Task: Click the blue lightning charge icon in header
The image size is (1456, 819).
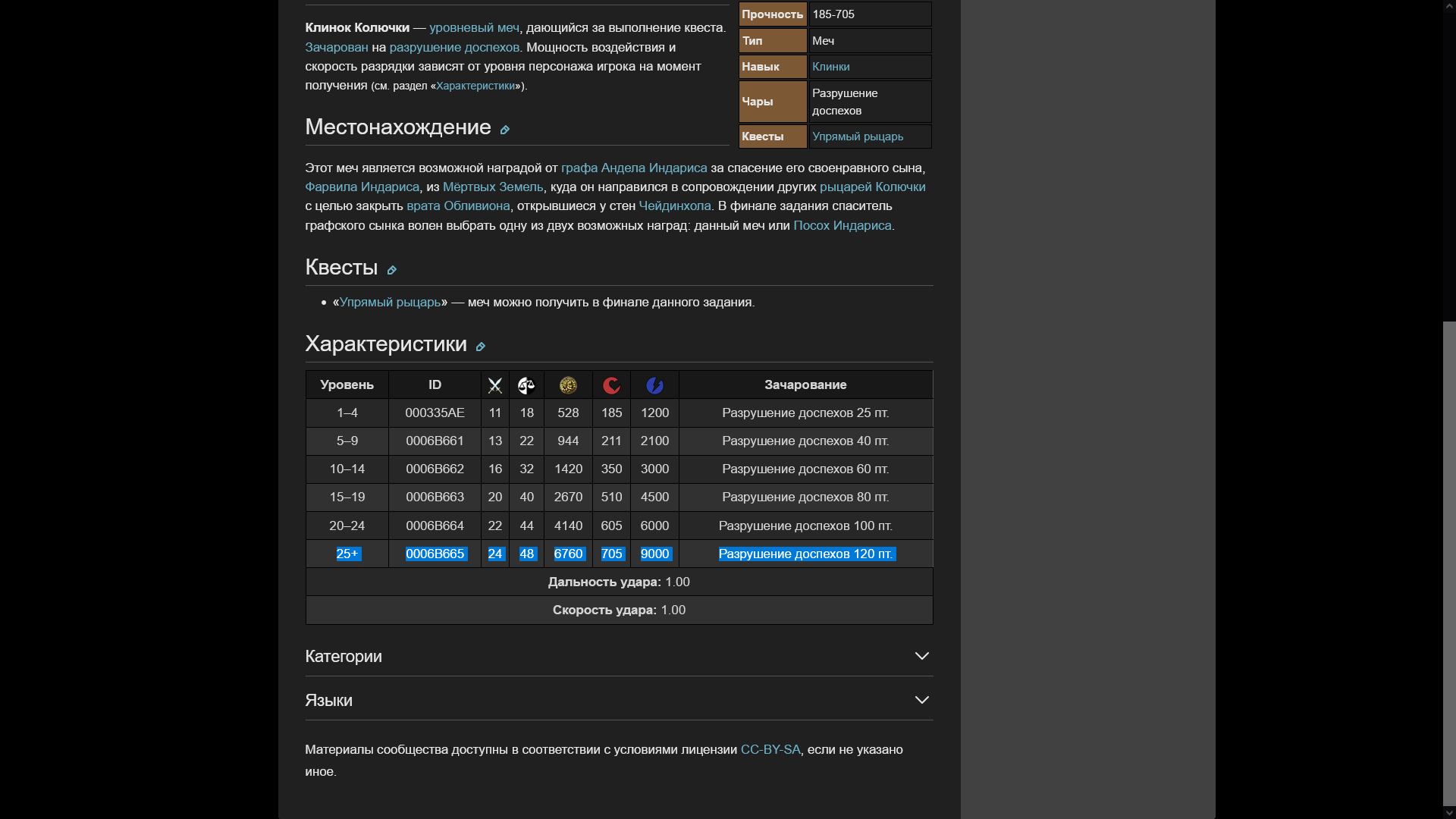Action: pyautogui.click(x=654, y=386)
